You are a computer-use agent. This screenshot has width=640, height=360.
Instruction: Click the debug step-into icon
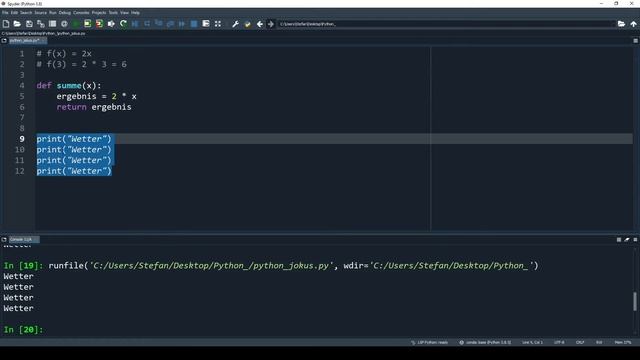tap(159, 24)
